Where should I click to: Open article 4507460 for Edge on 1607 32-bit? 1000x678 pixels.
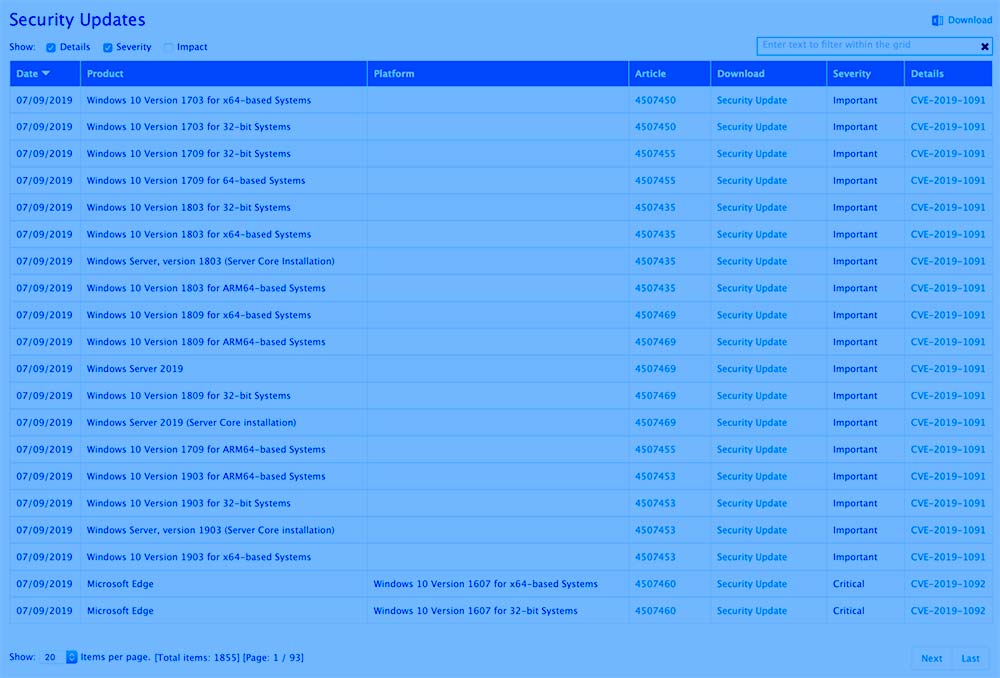655,610
